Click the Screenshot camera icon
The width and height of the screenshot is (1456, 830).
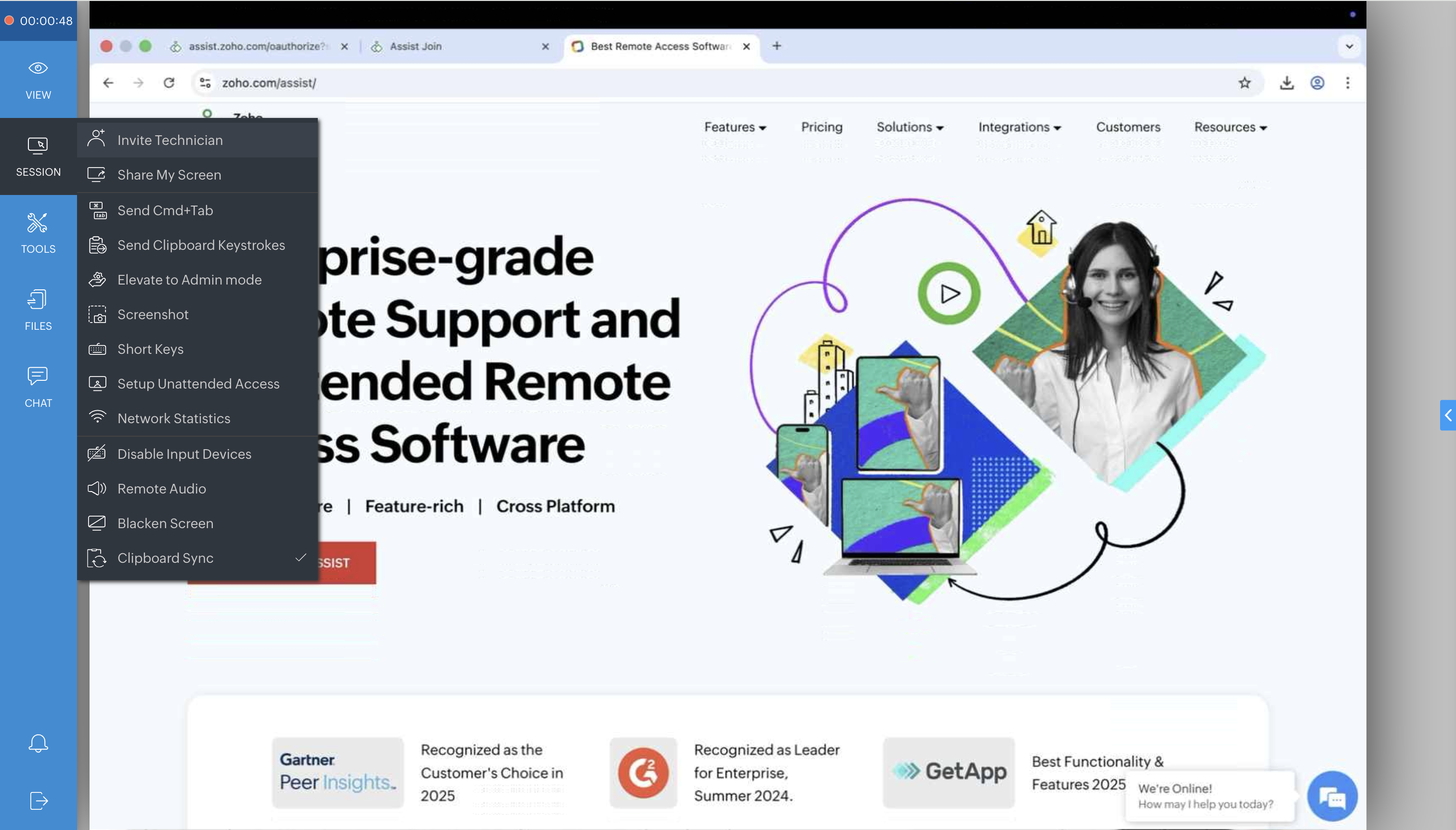point(97,315)
